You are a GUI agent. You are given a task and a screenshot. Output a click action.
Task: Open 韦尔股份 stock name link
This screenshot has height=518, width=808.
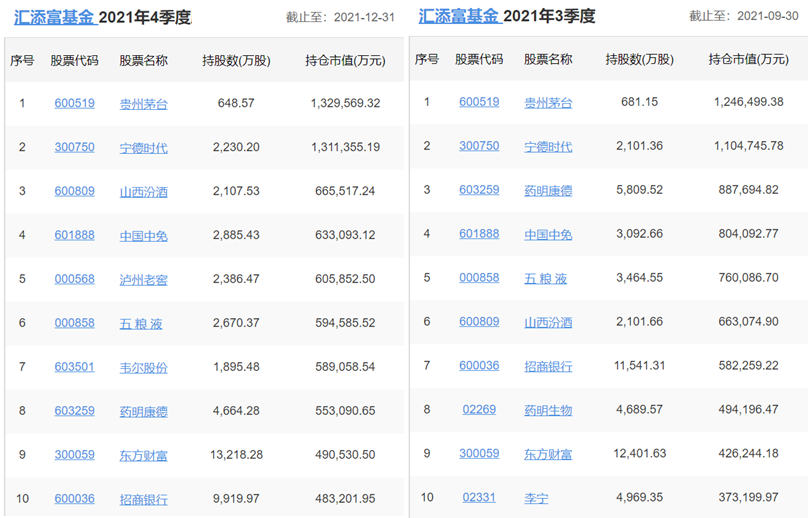click(x=144, y=368)
